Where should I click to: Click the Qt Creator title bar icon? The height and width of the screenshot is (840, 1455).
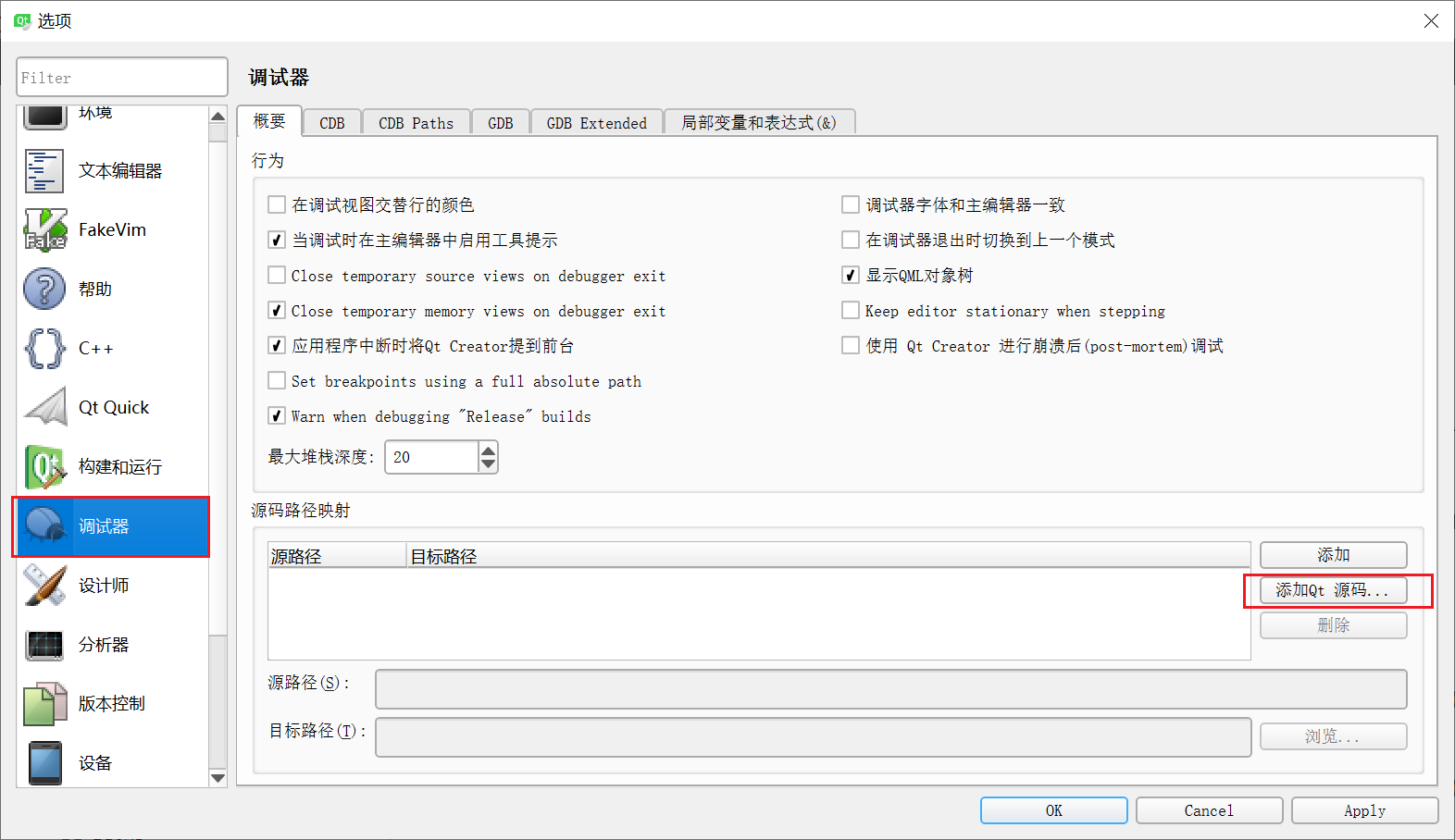point(22,20)
